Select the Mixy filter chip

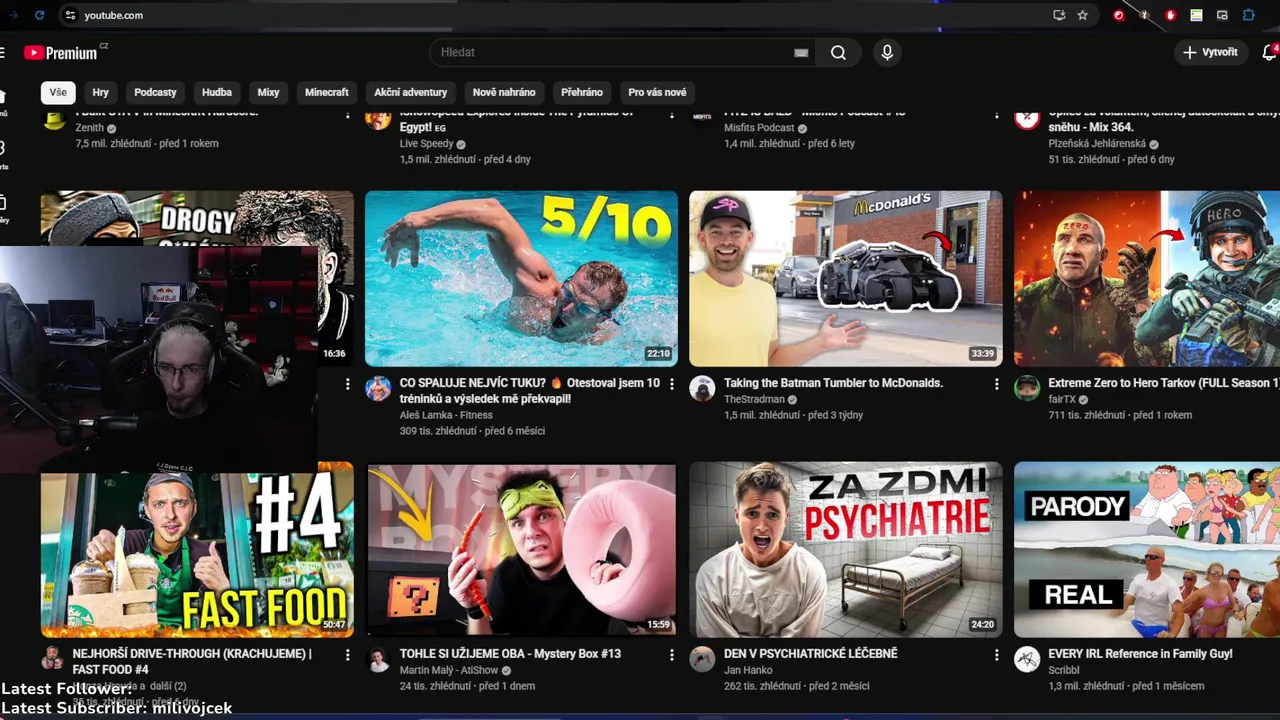[268, 92]
